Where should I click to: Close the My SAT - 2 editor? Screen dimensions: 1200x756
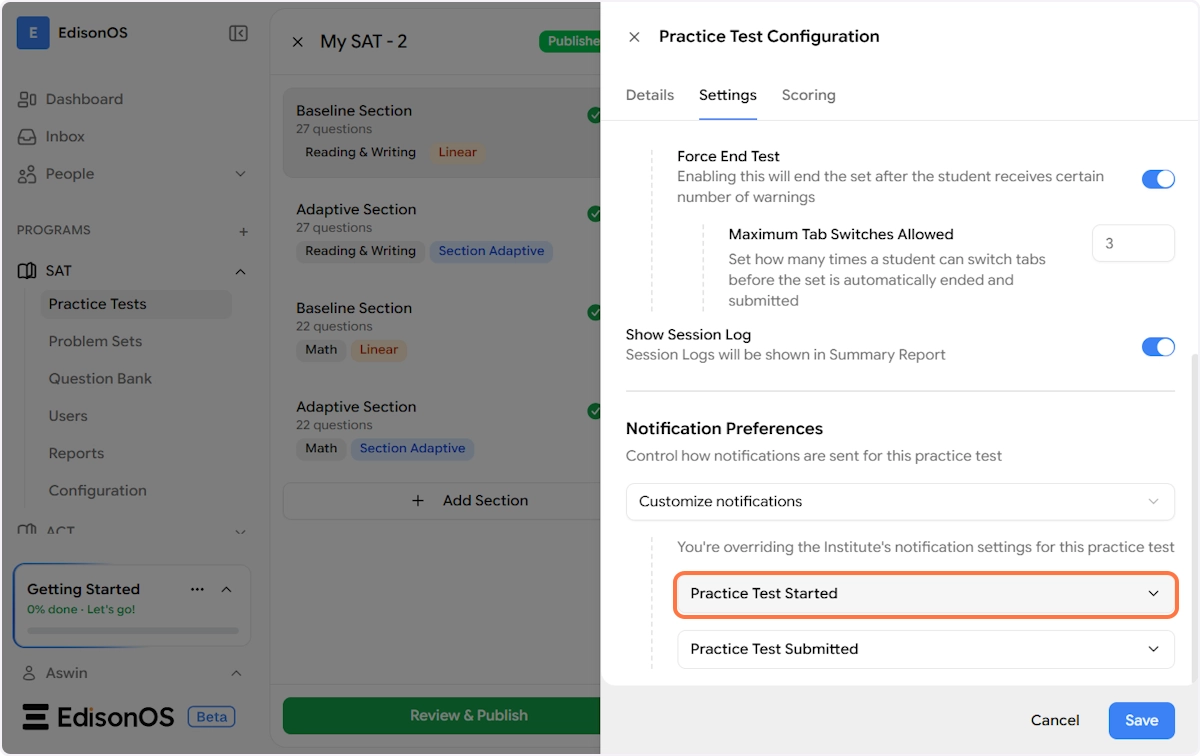[297, 42]
